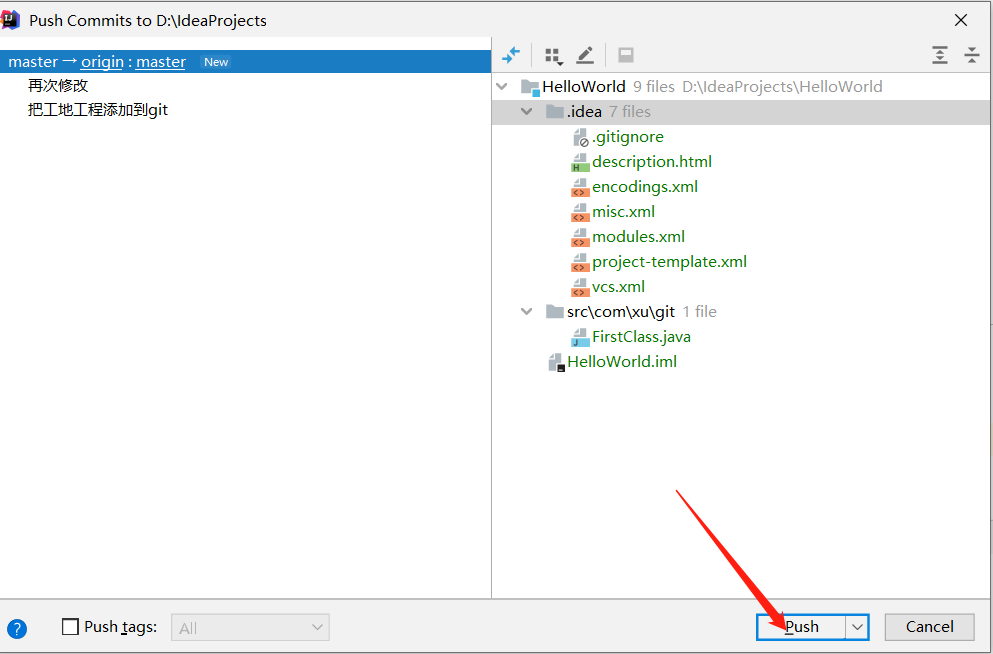Click the misc.xml file icon
The image size is (993, 654).
(x=580, y=212)
